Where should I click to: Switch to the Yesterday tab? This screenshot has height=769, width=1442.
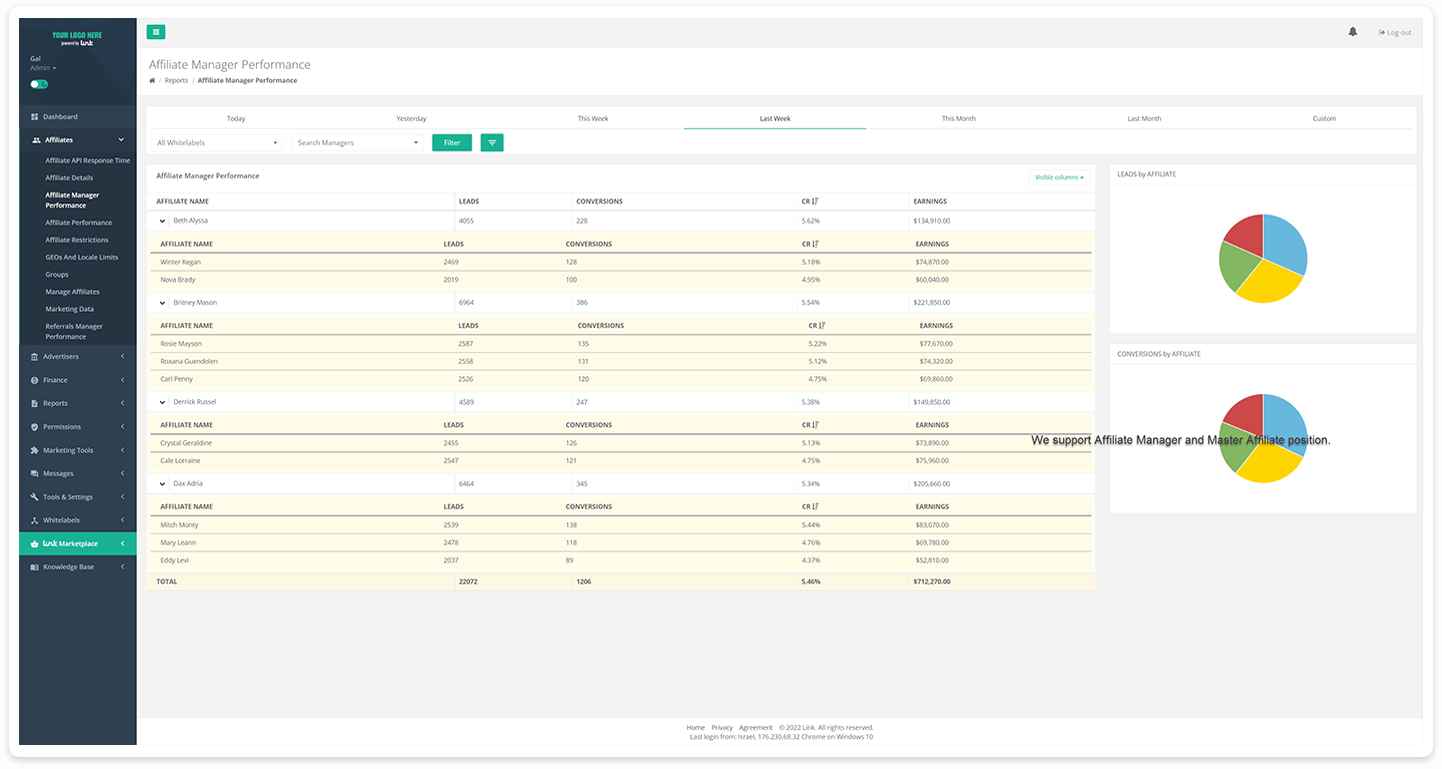point(411,118)
